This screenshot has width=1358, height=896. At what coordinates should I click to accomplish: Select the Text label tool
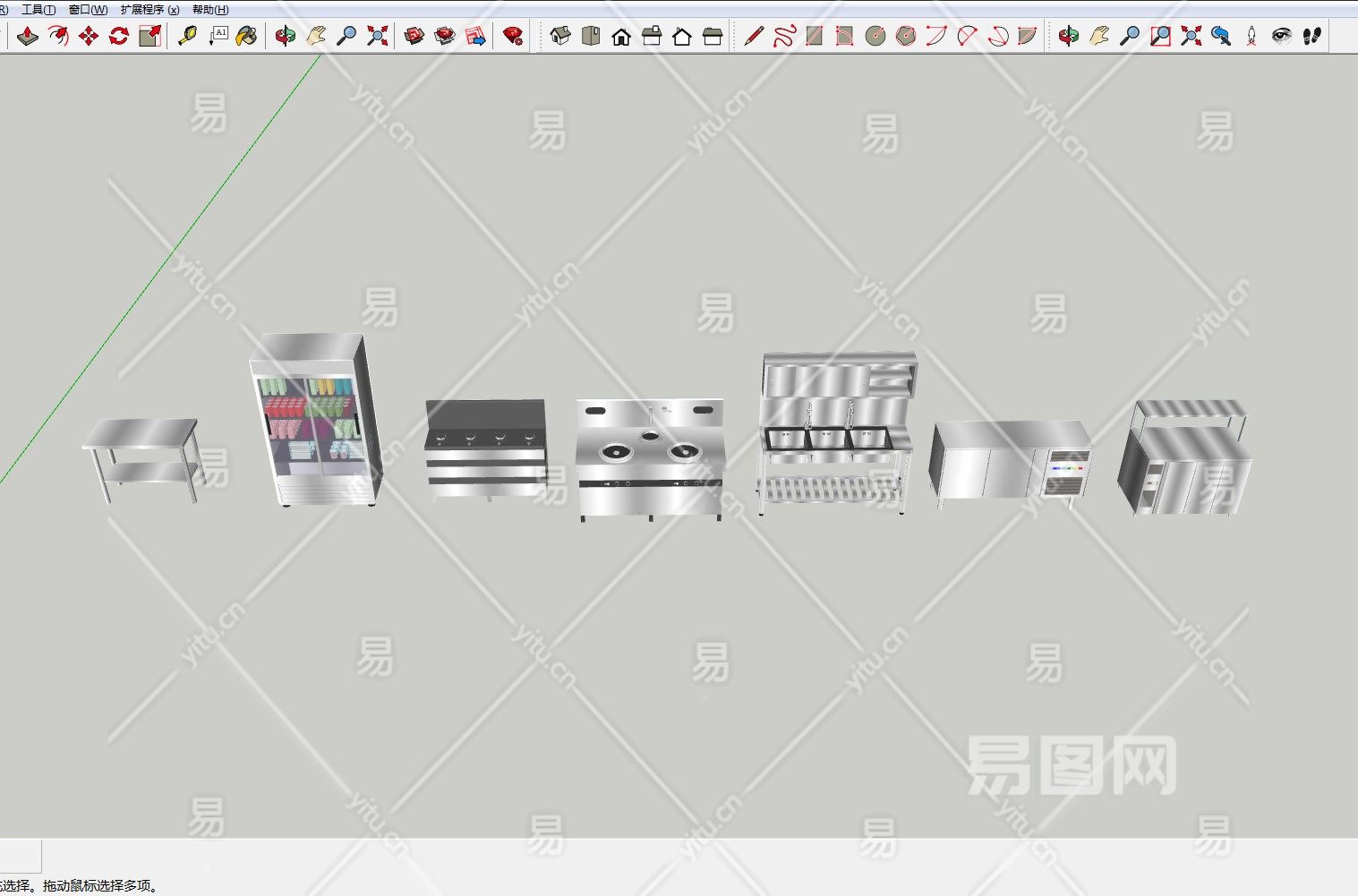pyautogui.click(x=218, y=36)
